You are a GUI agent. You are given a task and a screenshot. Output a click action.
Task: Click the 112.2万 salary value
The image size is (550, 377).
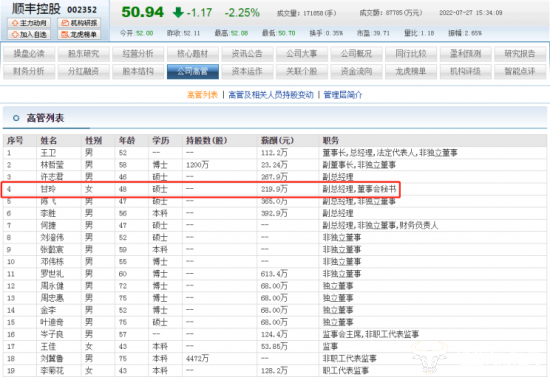click(274, 153)
